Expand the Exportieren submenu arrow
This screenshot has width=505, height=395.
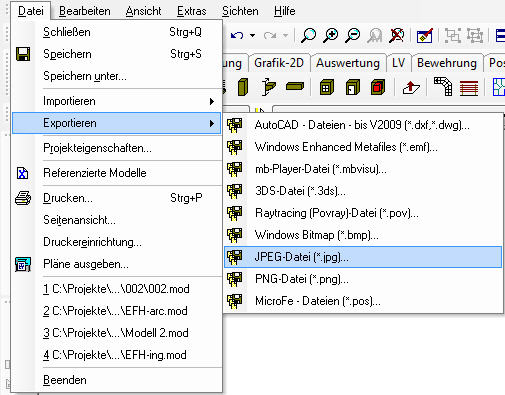[x=212, y=123]
